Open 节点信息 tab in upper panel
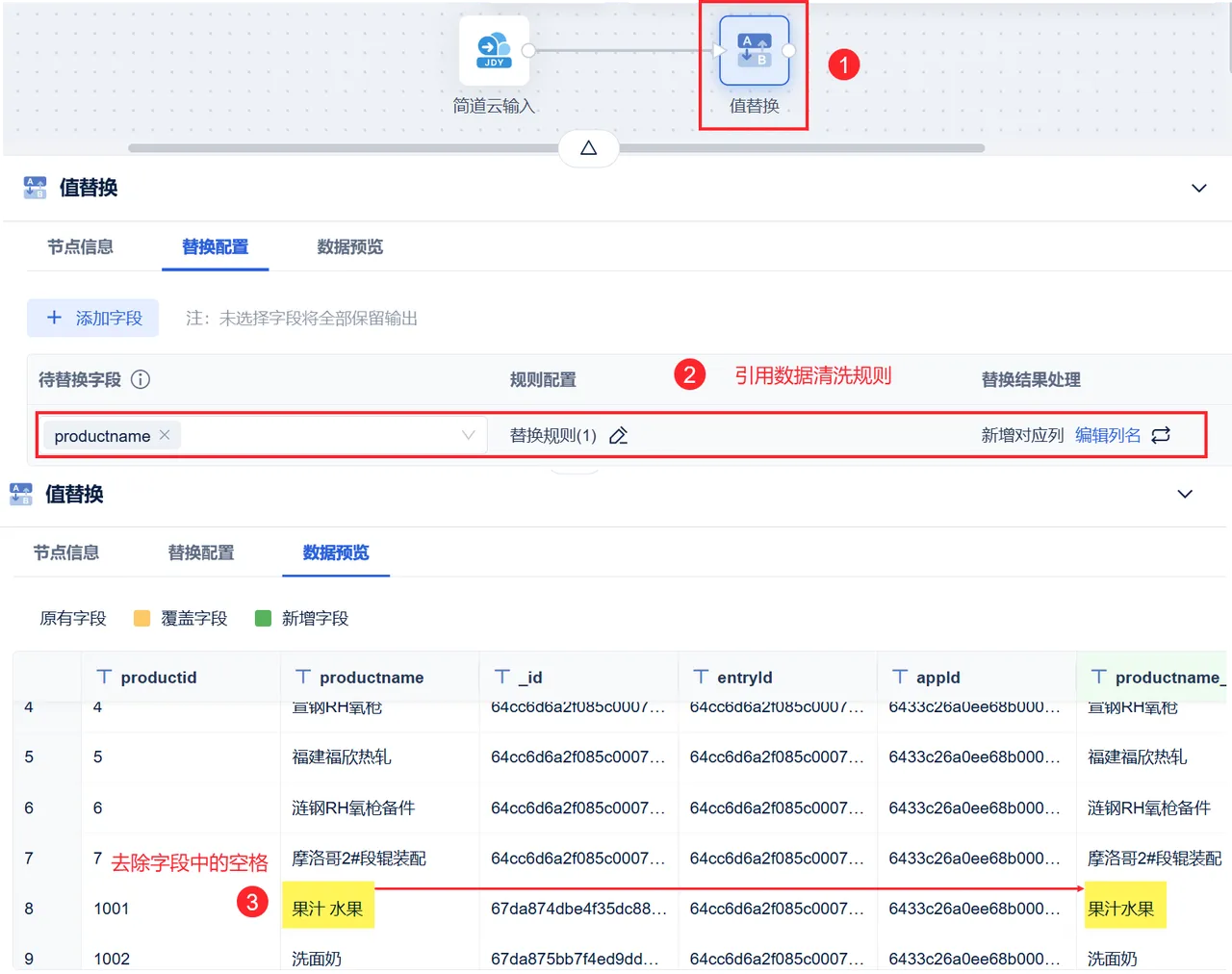Viewport: 1232px width, 974px height. pyautogui.click(x=80, y=247)
